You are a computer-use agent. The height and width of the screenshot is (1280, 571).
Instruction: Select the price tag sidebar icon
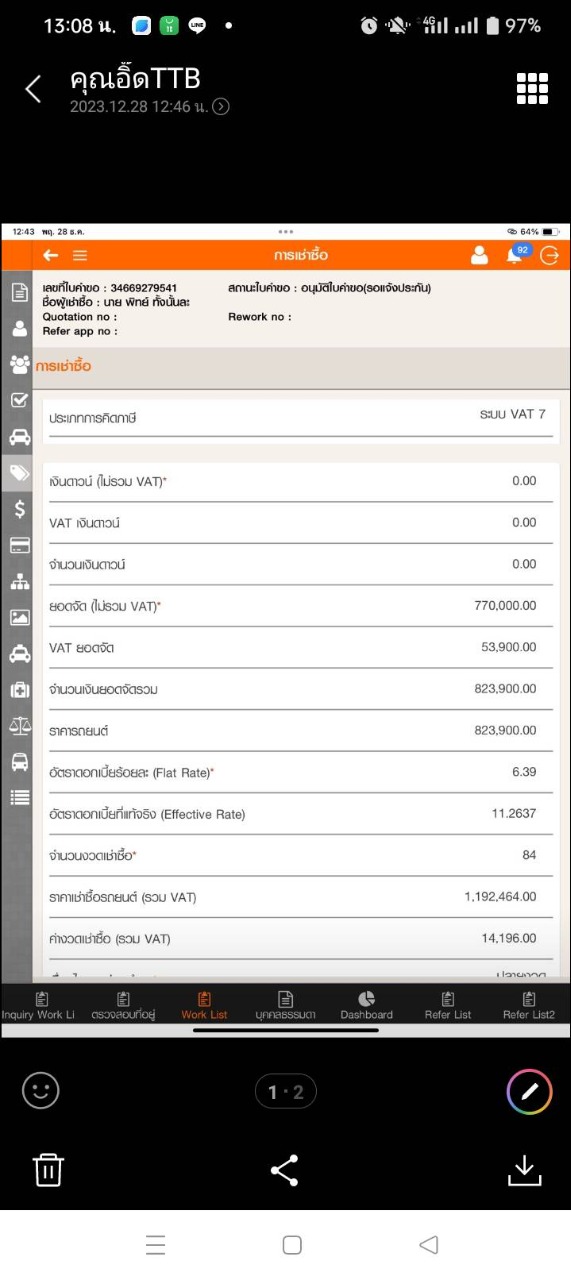click(19, 472)
